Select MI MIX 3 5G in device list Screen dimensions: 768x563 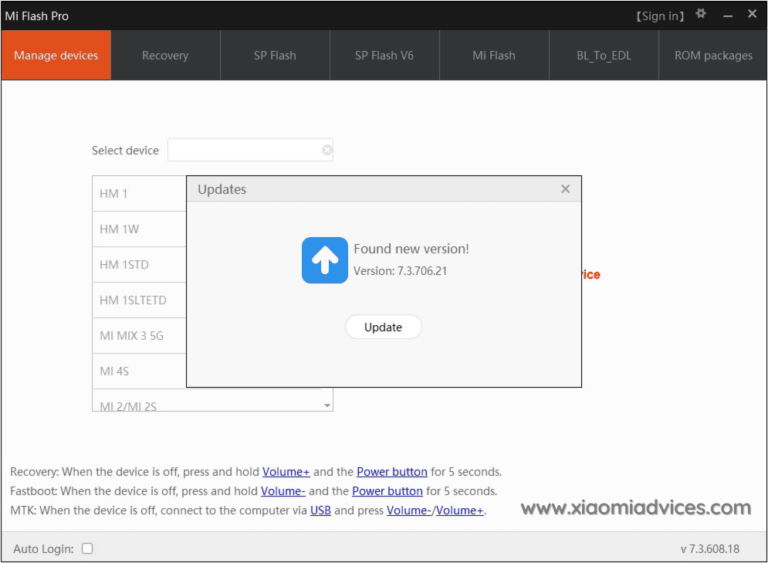tap(140, 336)
